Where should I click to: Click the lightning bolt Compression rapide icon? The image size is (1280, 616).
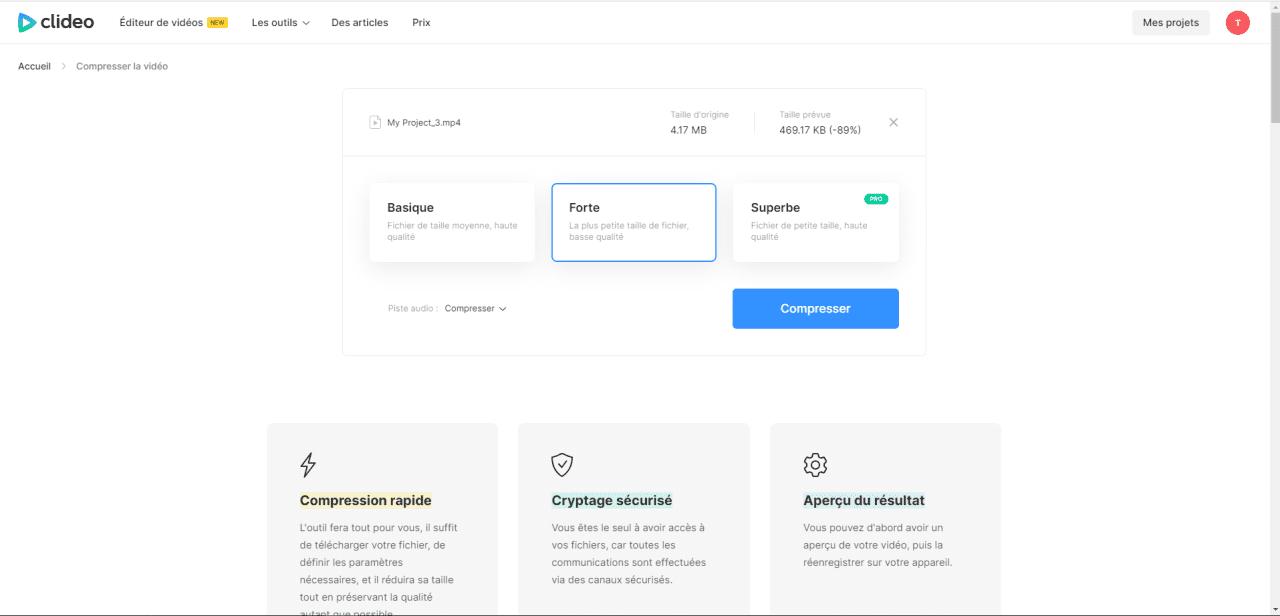coord(308,465)
